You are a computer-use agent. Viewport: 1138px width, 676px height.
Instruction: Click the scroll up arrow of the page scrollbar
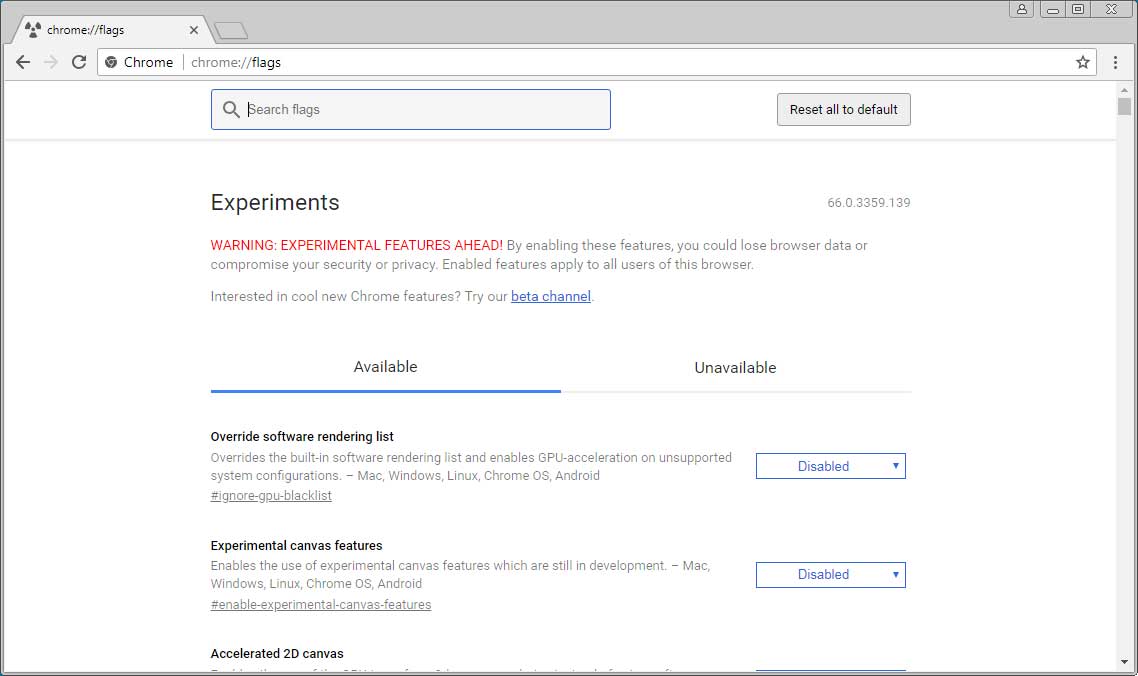coord(1124,90)
